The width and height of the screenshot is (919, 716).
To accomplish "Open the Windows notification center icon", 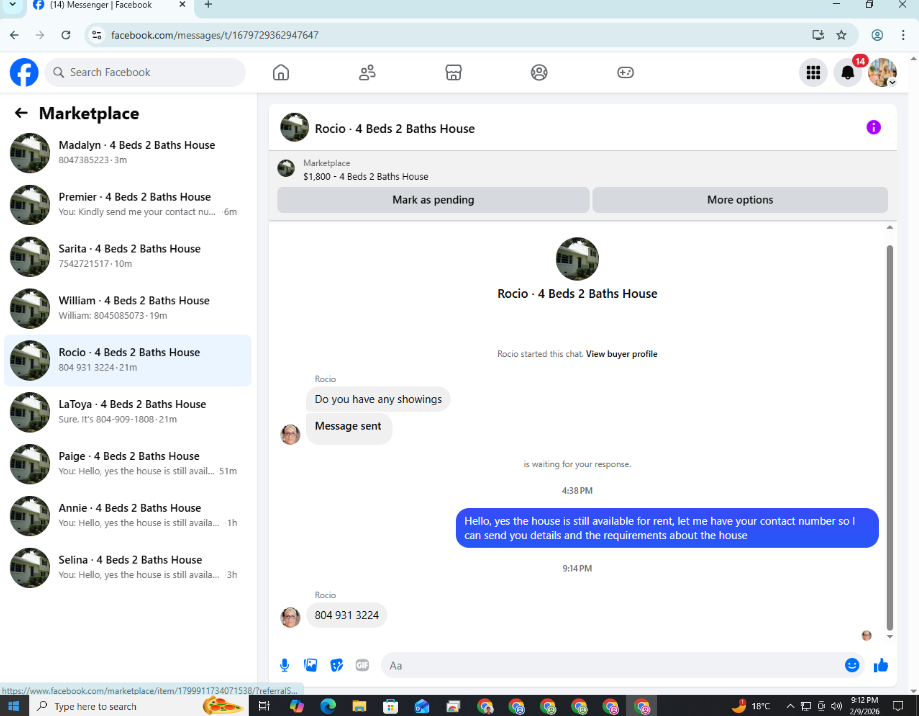I will tap(898, 706).
